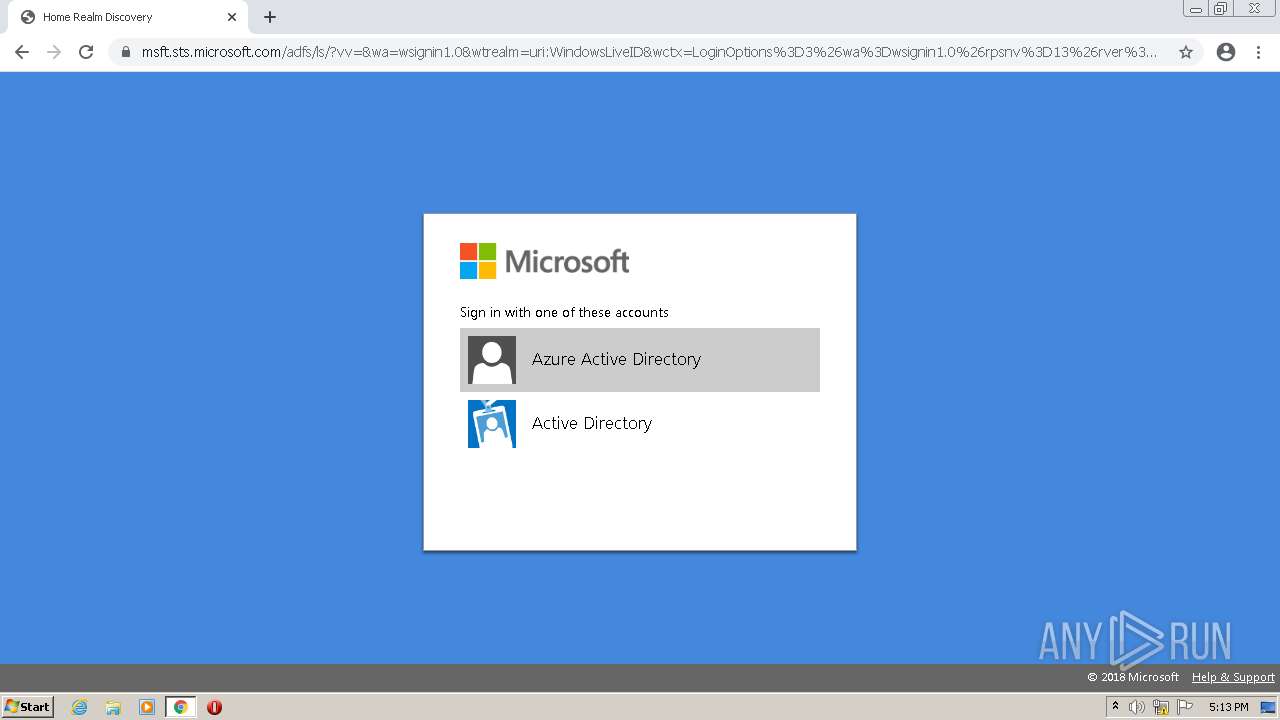This screenshot has height=720, width=1280.
Task: Minimize the Chrome window
Action: [x=1196, y=9]
